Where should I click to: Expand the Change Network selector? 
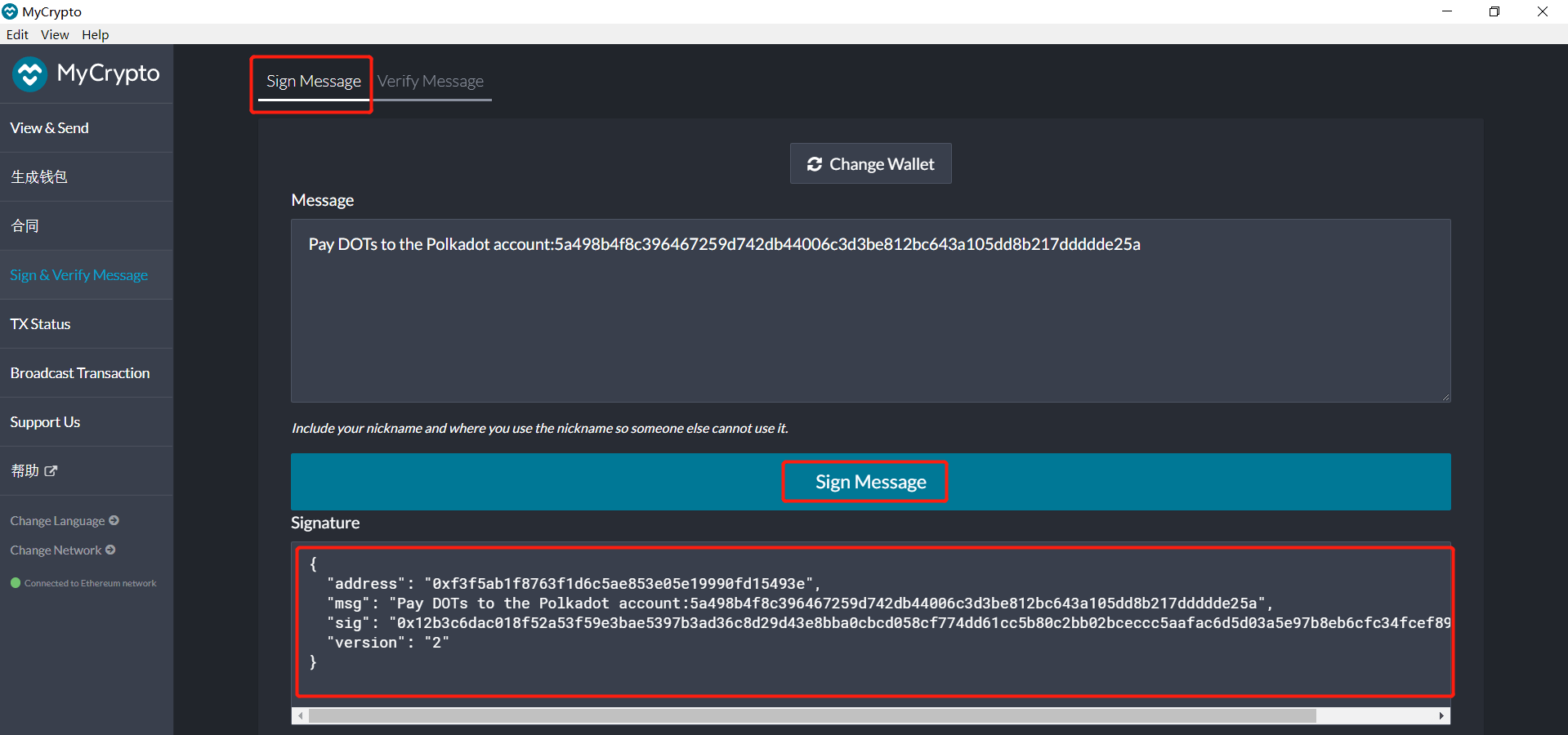(56, 550)
